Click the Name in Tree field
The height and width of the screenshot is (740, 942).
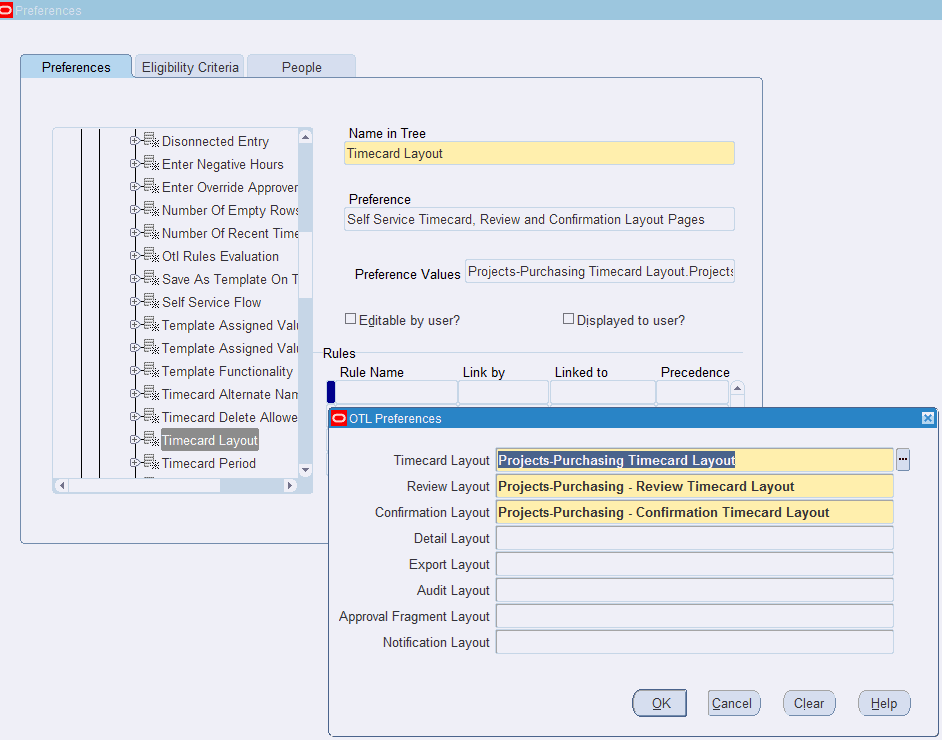pyautogui.click(x=539, y=153)
